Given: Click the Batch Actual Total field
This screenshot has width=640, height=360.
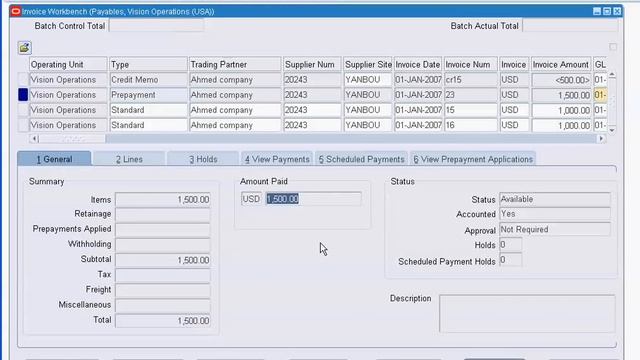Looking at the screenshot, I should (570, 26).
